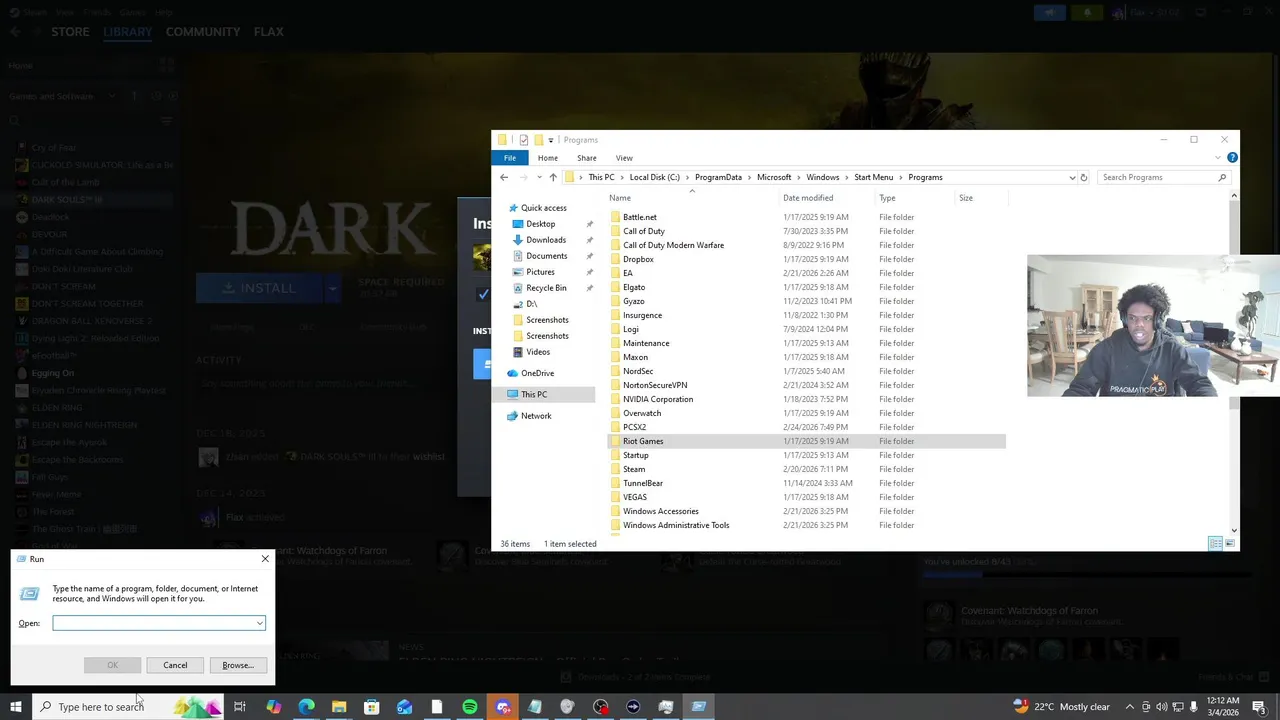1280x720 pixels.
Task: Expand the address bar history dropdown
Action: [1072, 177]
